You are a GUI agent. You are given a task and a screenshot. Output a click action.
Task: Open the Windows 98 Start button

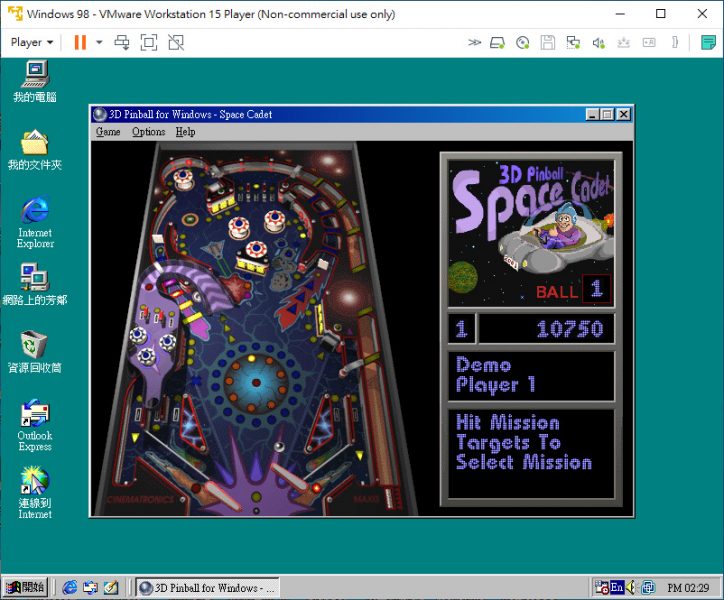(25, 588)
